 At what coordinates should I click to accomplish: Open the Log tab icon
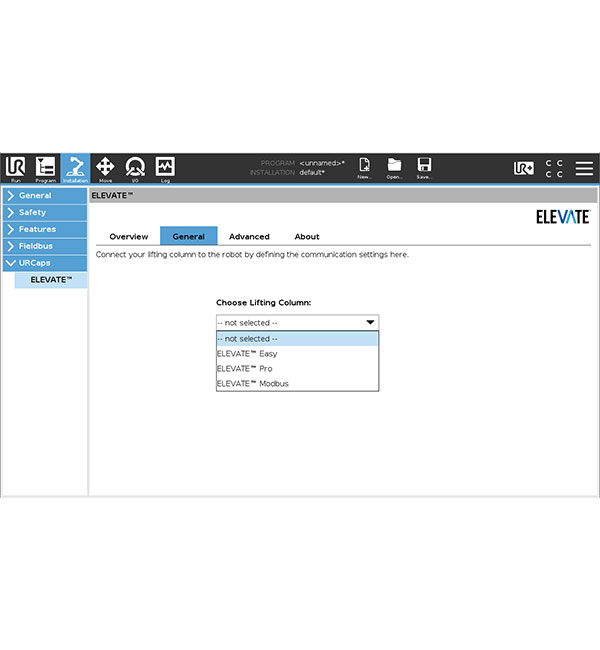pyautogui.click(x=165, y=168)
